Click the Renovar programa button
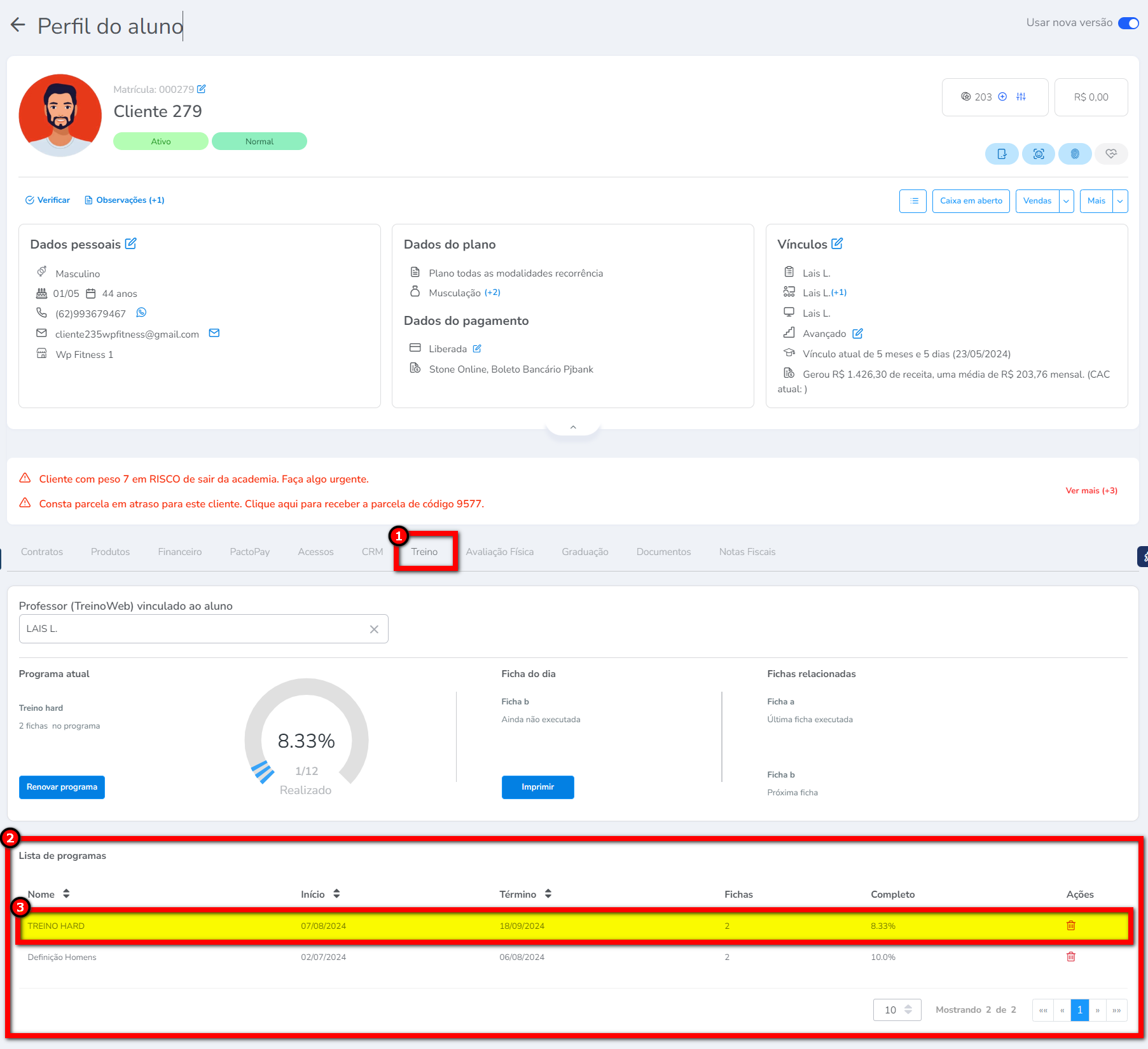 [x=62, y=787]
